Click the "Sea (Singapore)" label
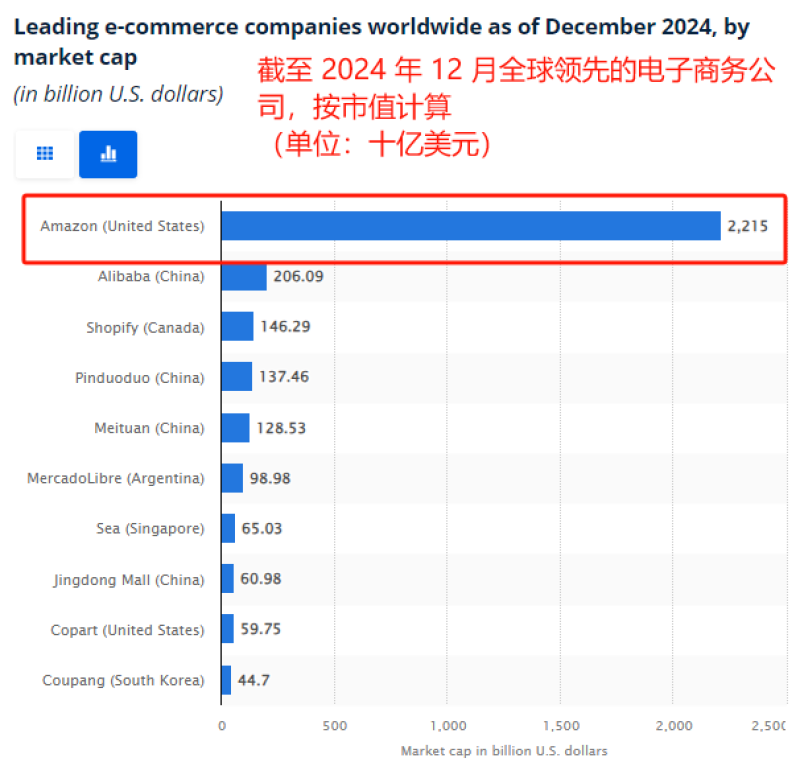The height and width of the screenshot is (762, 800). (x=151, y=528)
